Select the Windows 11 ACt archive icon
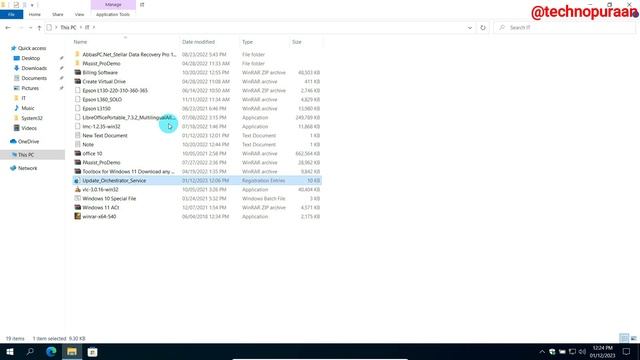The image size is (640, 360). pyautogui.click(x=78, y=207)
